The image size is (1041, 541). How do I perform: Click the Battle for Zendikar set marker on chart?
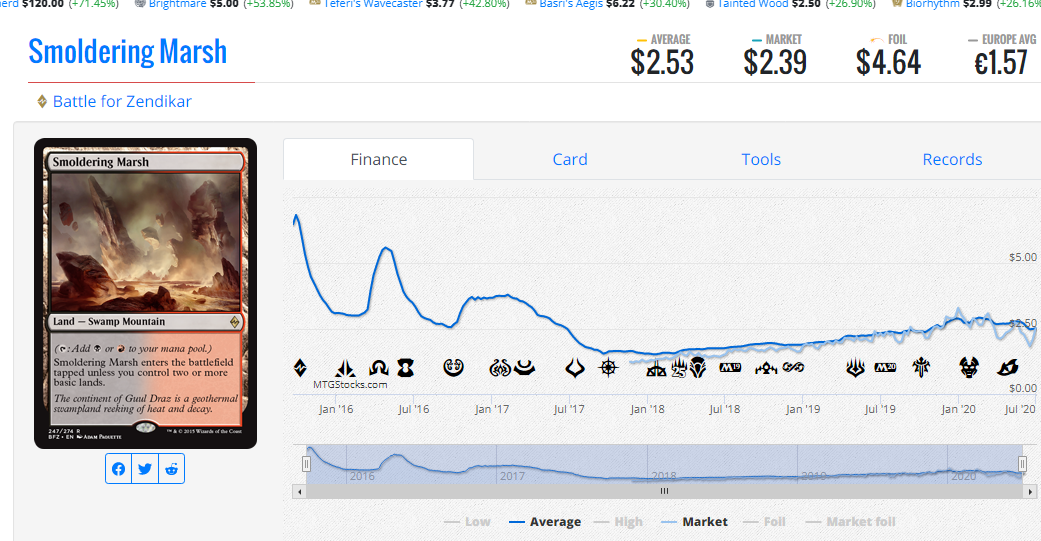point(300,367)
